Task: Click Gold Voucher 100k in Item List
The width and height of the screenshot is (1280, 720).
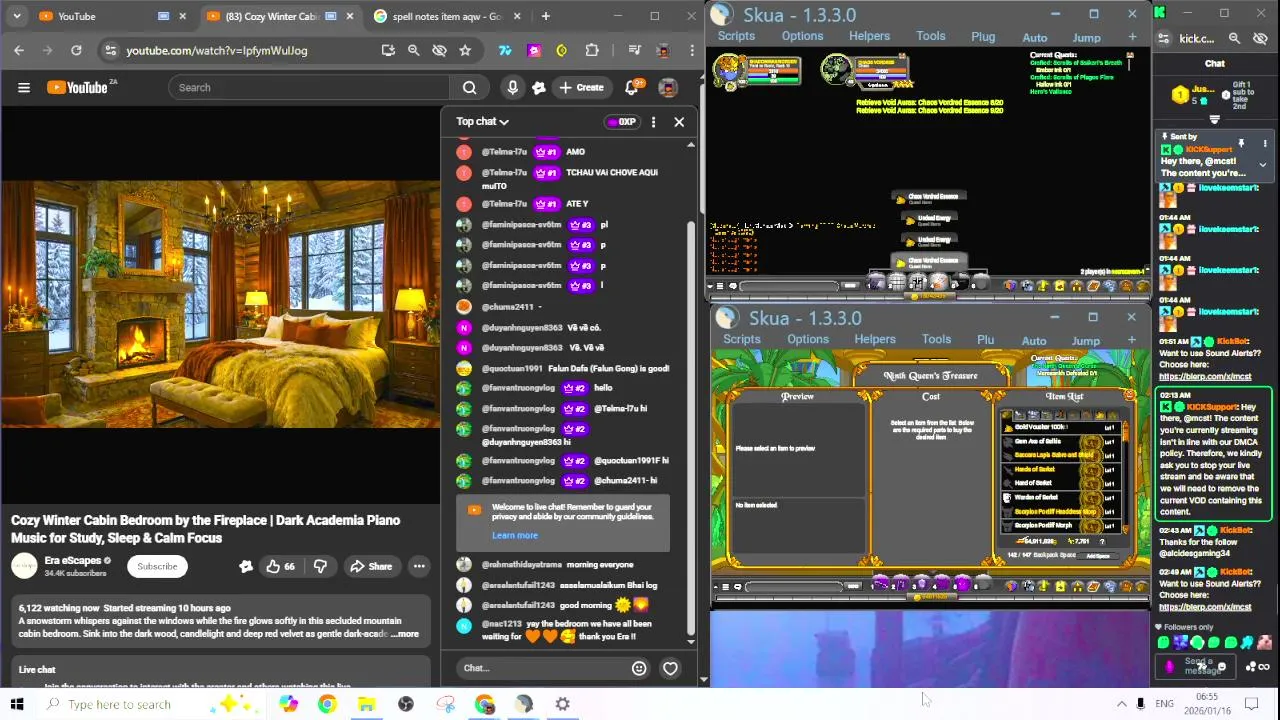Action: pos(1060,427)
